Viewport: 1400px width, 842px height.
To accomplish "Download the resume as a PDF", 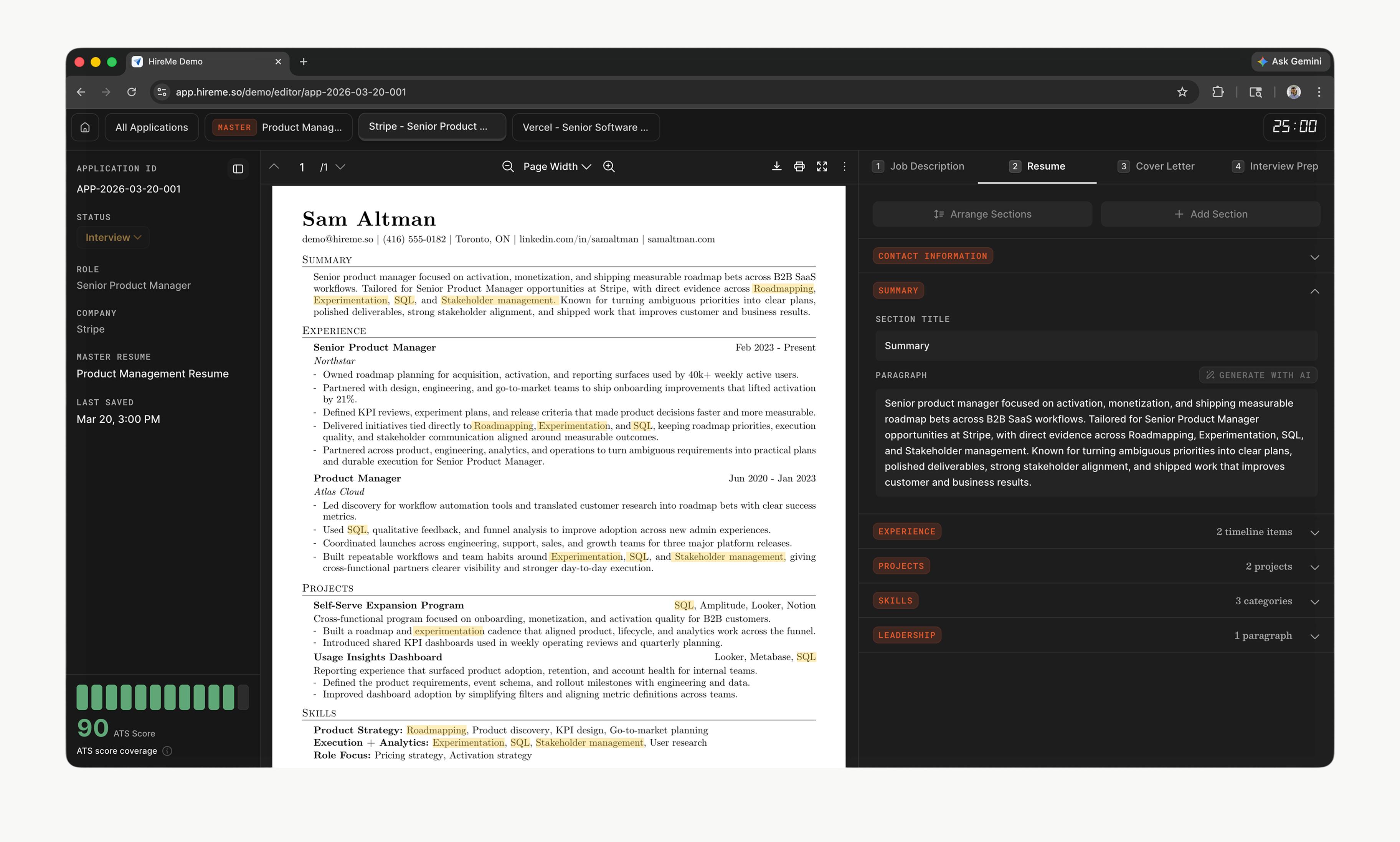I will click(x=776, y=166).
